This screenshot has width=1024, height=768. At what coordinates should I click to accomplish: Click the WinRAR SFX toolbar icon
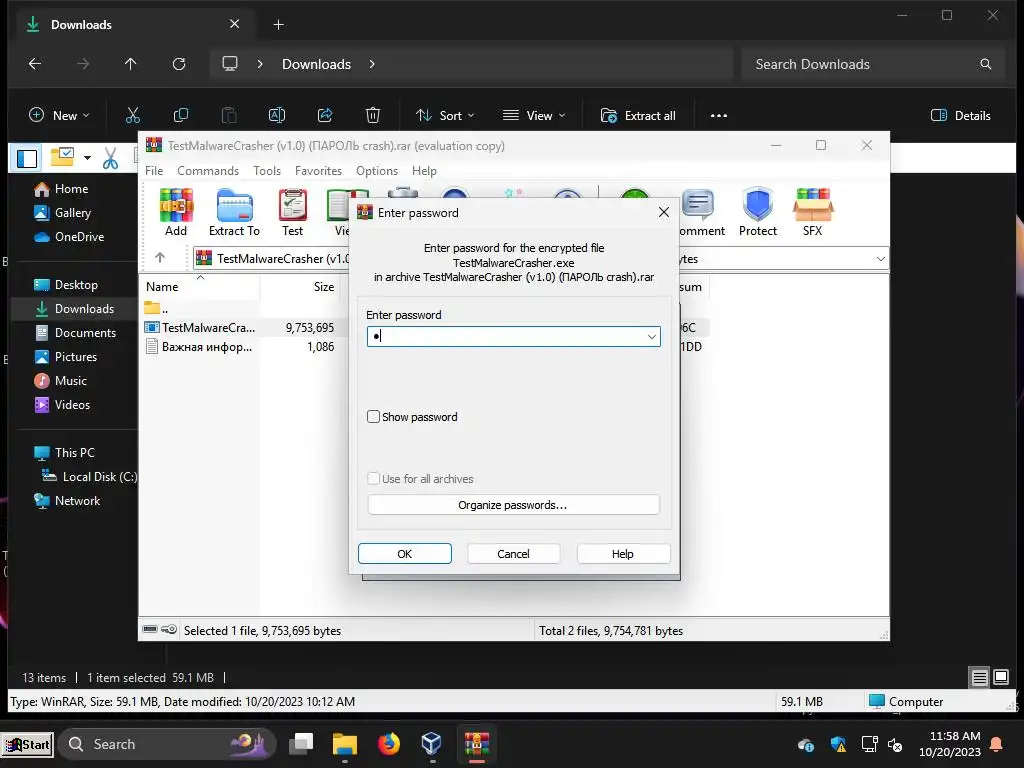[x=812, y=212]
